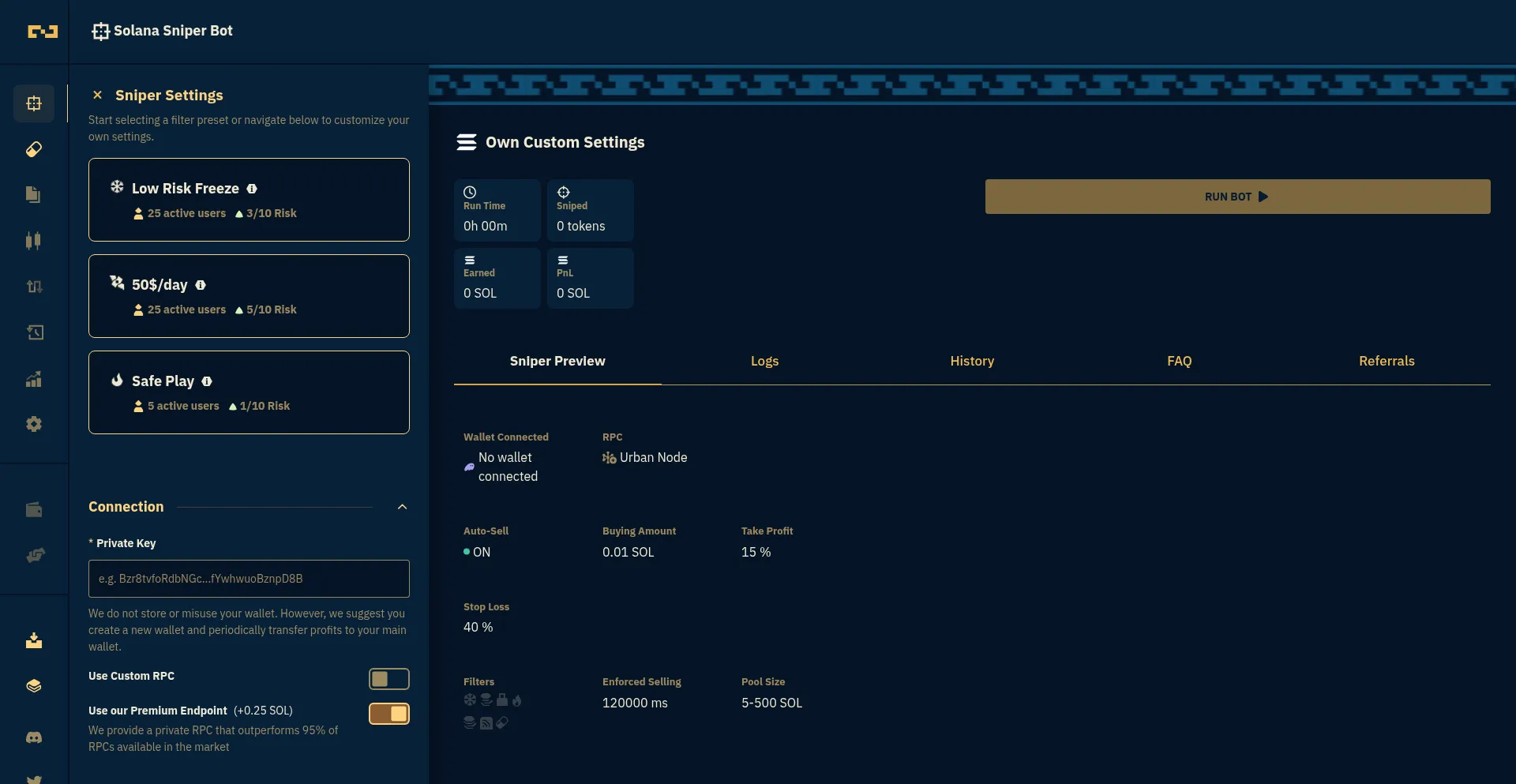Screen dimensions: 1516x784
Task: Click the Run Time stat card
Action: [497, 210]
